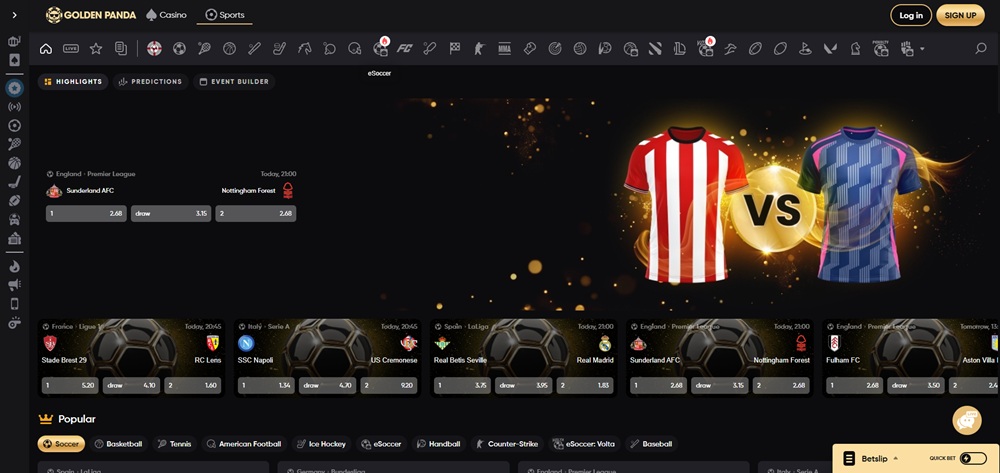The image size is (1000, 473).
Task: Select Baseball in Popular filters
Action: pos(651,444)
